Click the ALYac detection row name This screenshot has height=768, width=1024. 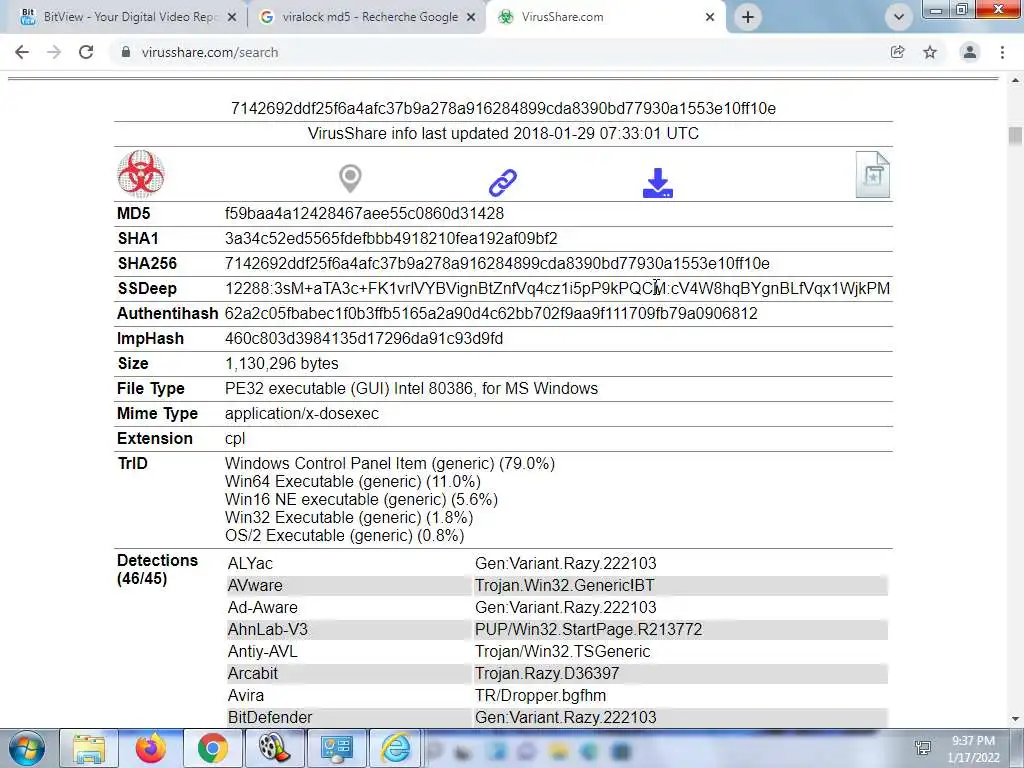250,564
